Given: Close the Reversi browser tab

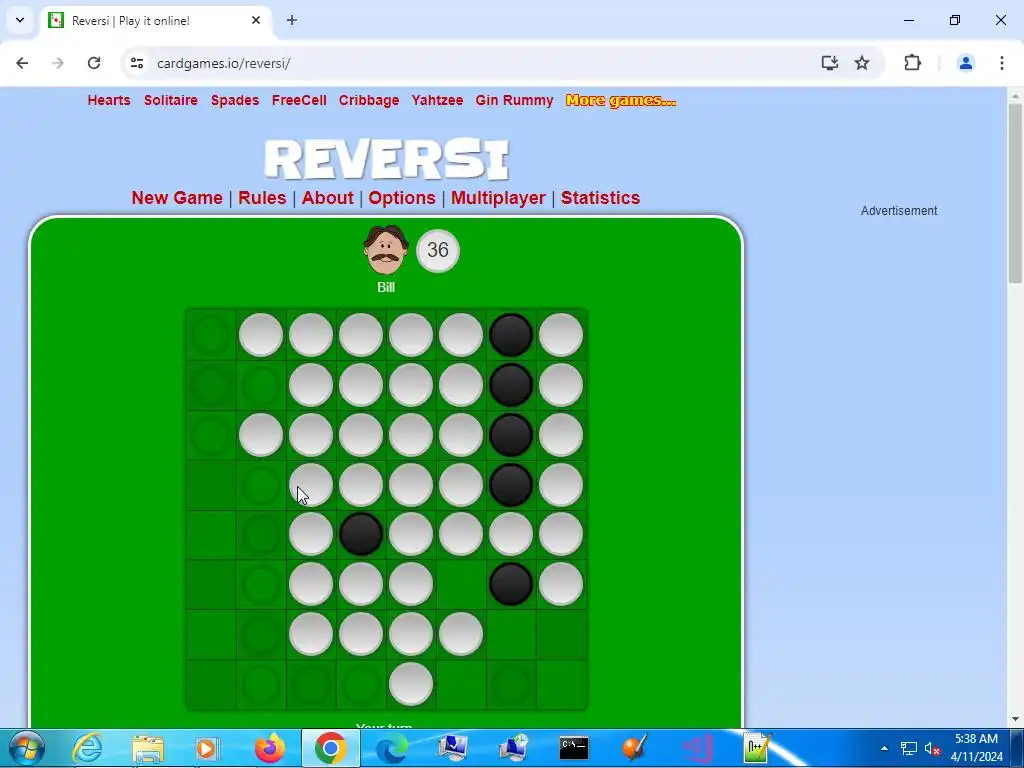Looking at the screenshot, I should pos(256,20).
